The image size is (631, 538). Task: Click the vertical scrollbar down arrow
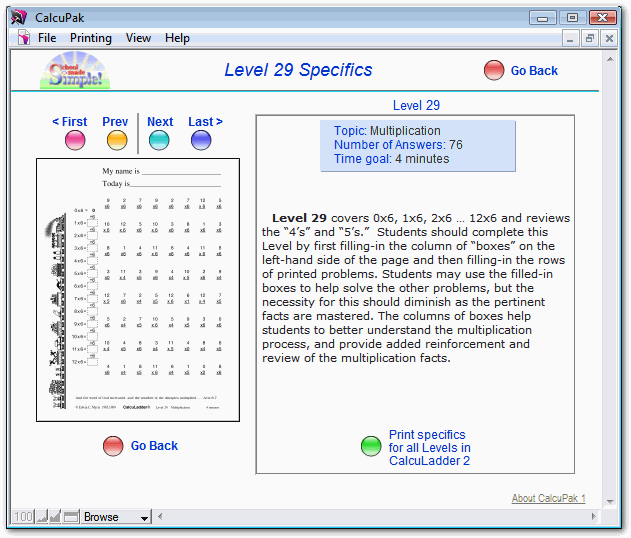tap(610, 501)
